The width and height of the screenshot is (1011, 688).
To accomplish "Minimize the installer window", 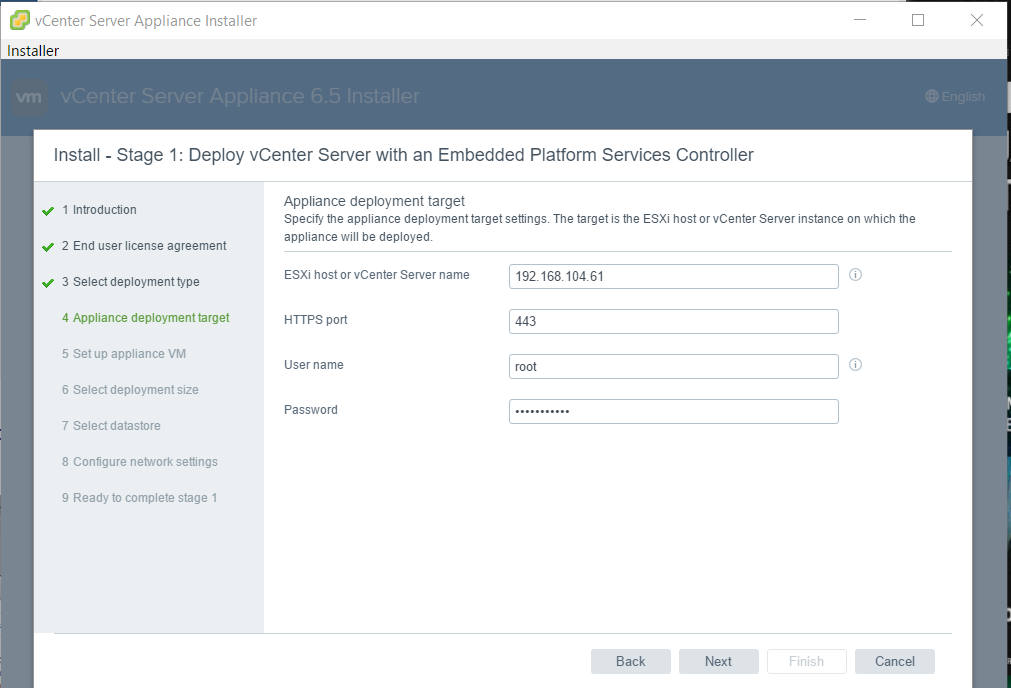I will (859, 20).
